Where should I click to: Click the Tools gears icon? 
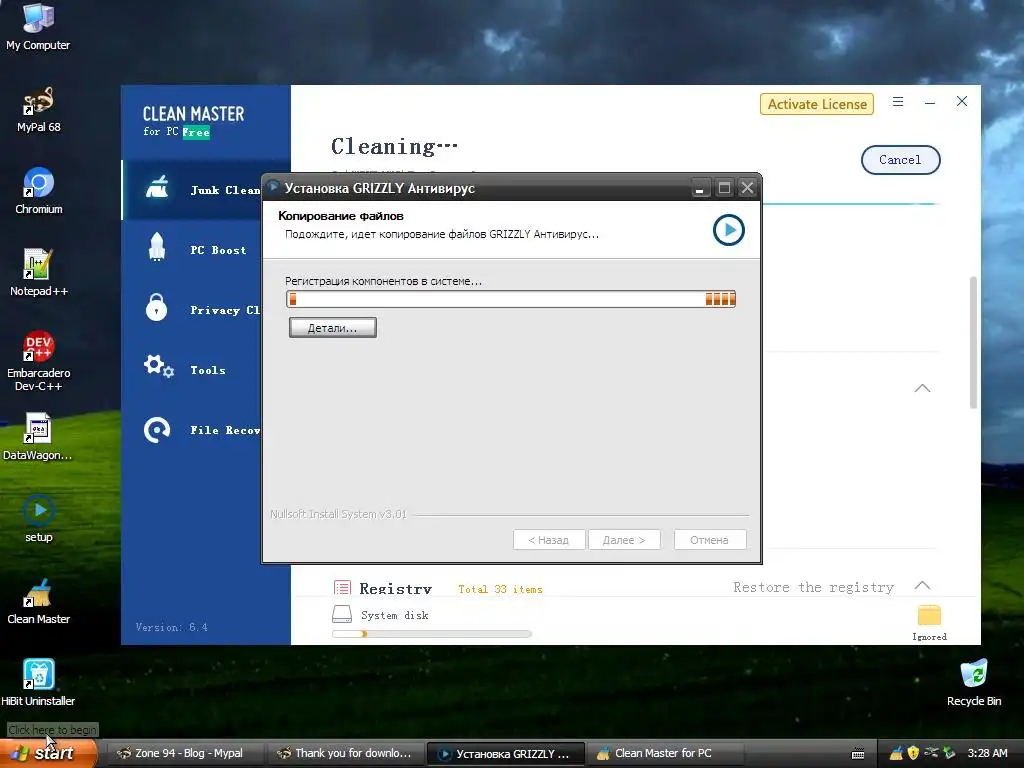point(159,366)
